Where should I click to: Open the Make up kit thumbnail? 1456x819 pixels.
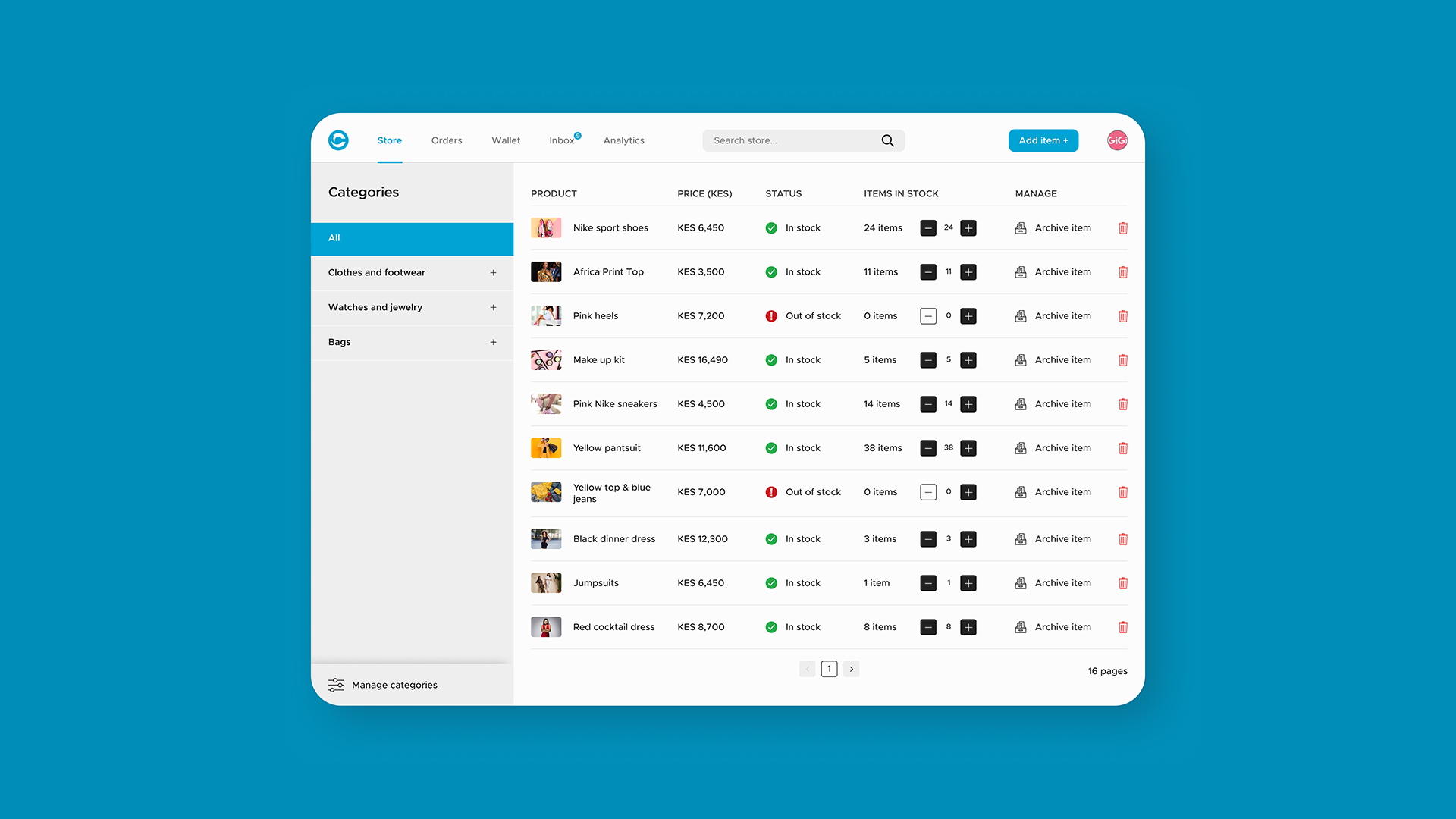(x=546, y=360)
